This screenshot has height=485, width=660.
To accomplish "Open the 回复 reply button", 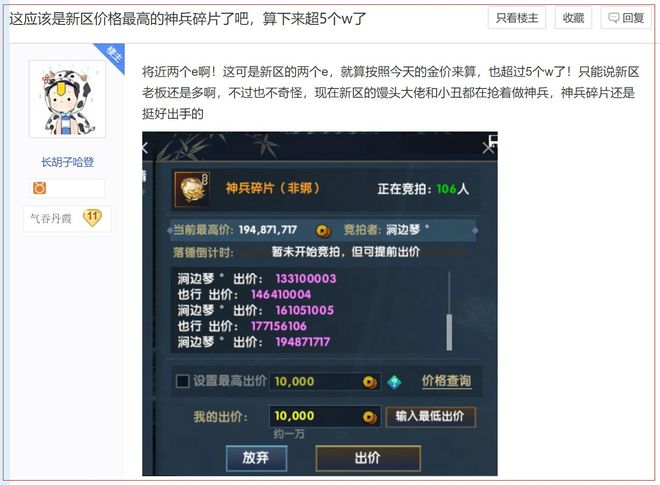I will point(626,18).
